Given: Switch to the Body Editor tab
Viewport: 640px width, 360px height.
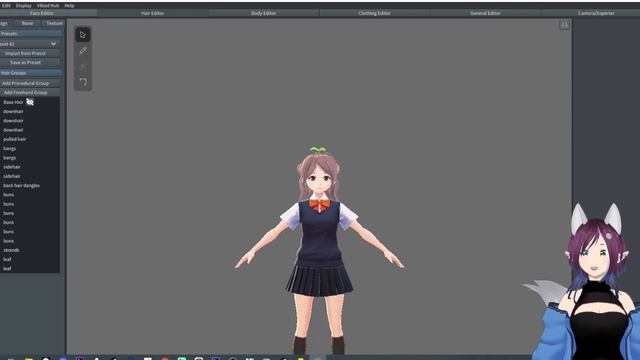Looking at the screenshot, I should pyautogui.click(x=263, y=13).
